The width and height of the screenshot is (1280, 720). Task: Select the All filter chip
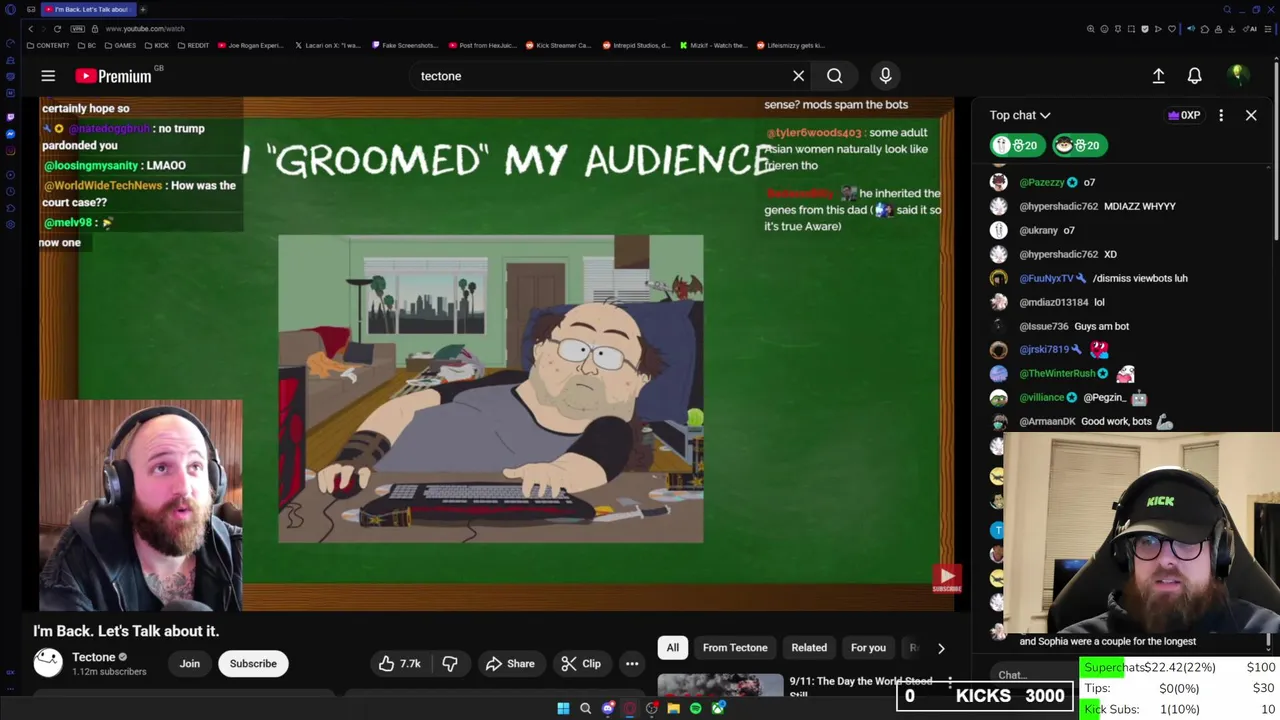click(673, 648)
